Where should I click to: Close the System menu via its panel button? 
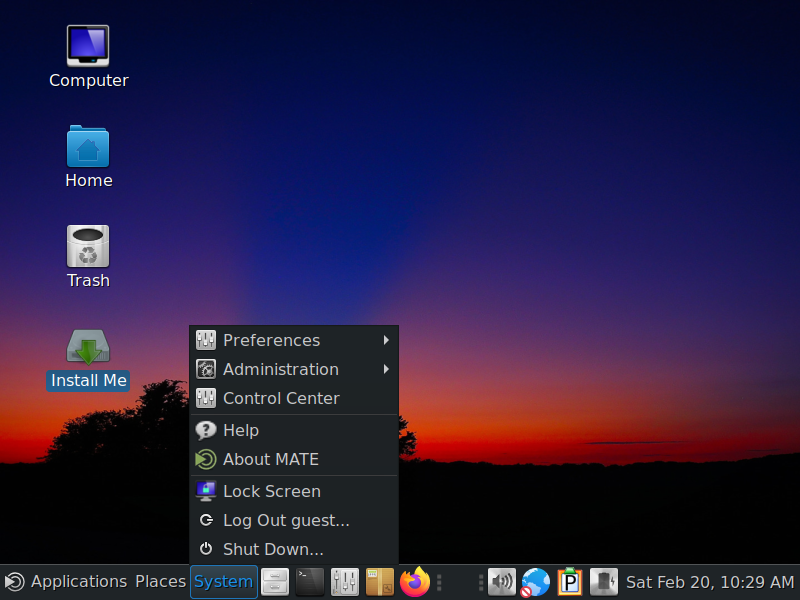[223, 582]
